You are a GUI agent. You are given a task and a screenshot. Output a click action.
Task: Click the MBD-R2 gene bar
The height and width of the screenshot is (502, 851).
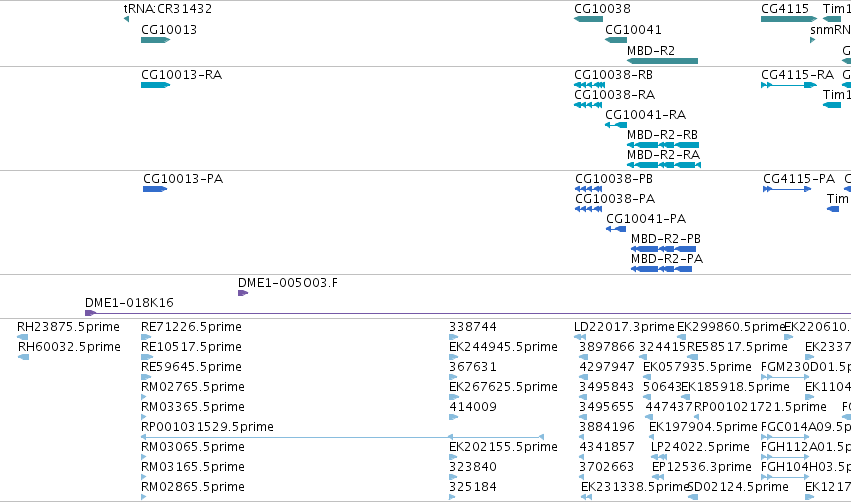662,61
